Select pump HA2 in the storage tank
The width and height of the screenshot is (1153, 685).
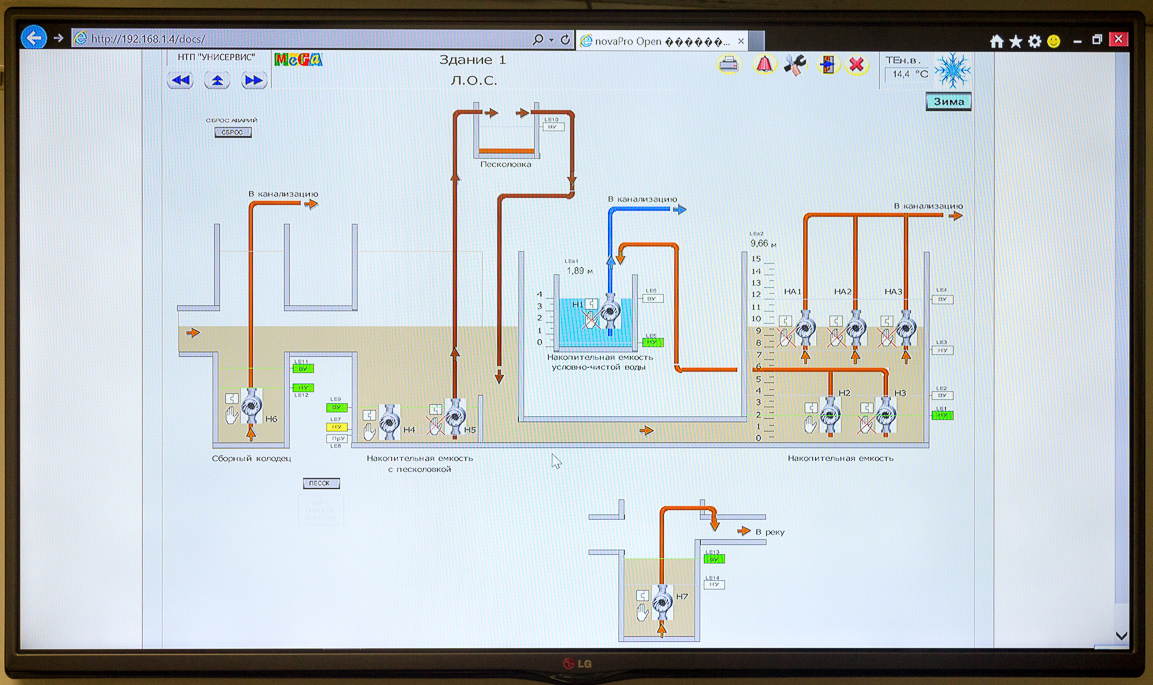point(856,326)
